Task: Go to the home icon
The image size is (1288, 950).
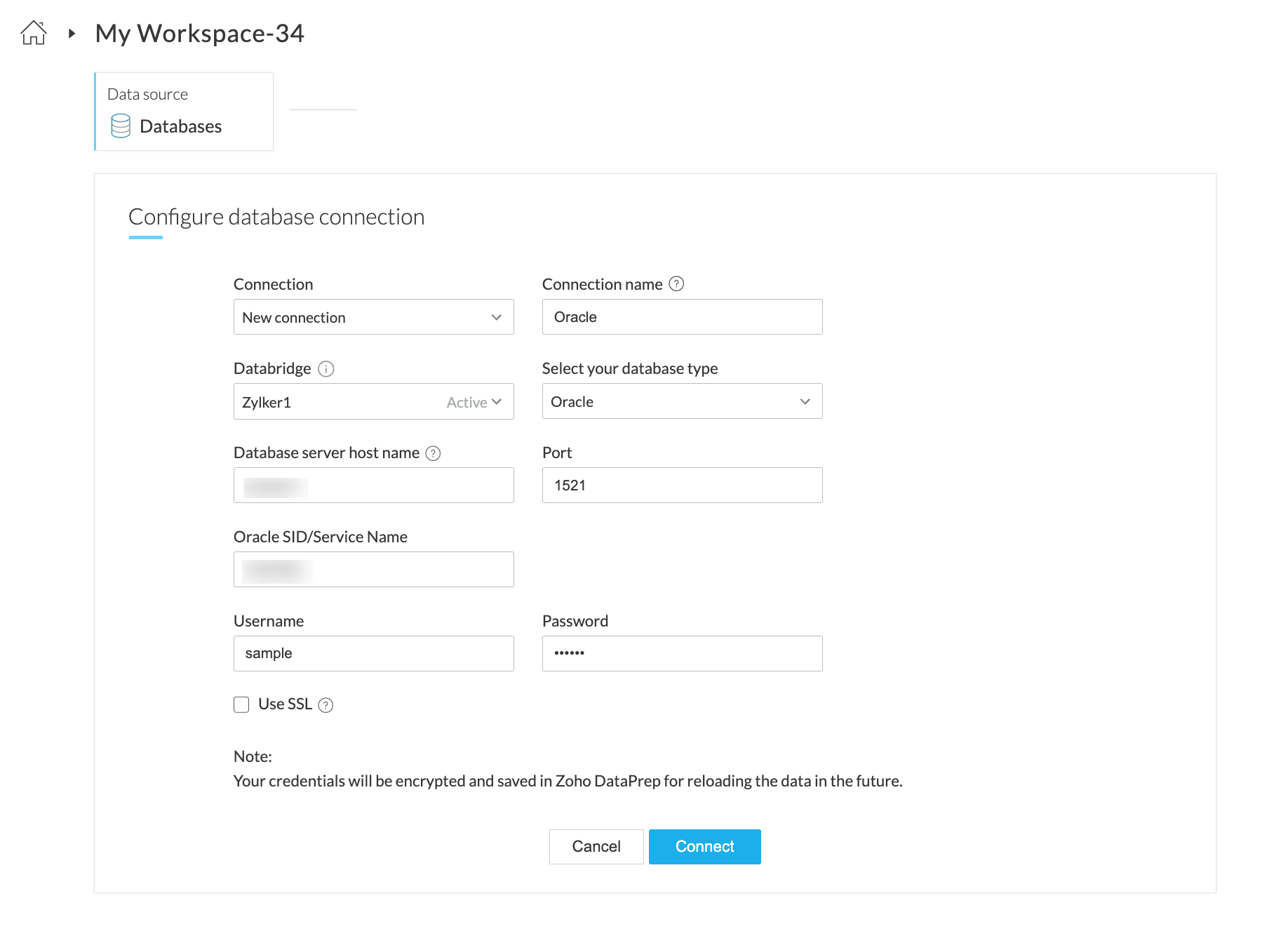Action: (x=33, y=33)
